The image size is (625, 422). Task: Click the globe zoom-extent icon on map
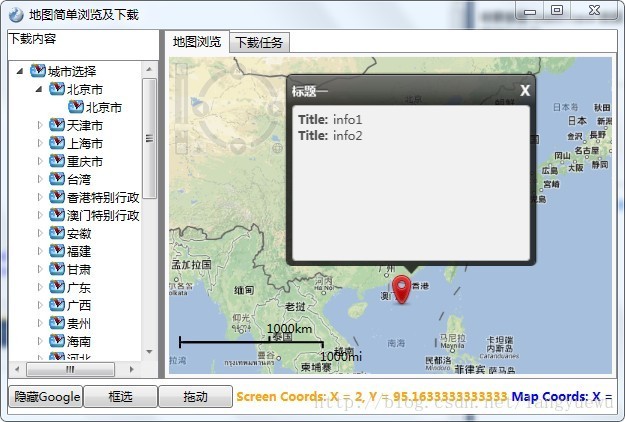point(277,148)
